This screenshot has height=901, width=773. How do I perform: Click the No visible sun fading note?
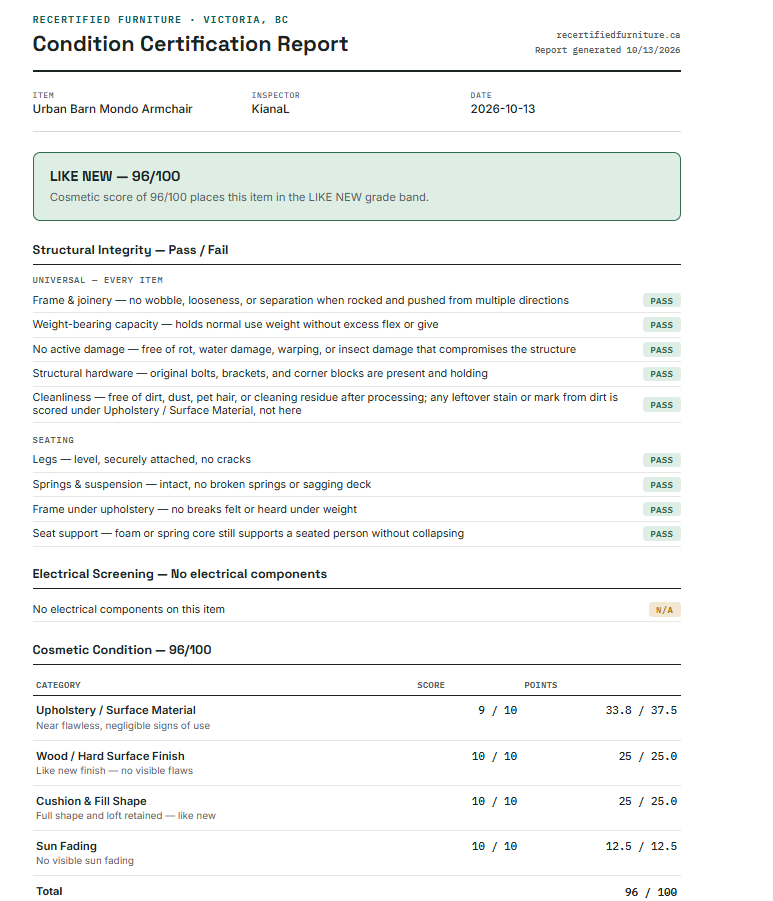pos(85,860)
